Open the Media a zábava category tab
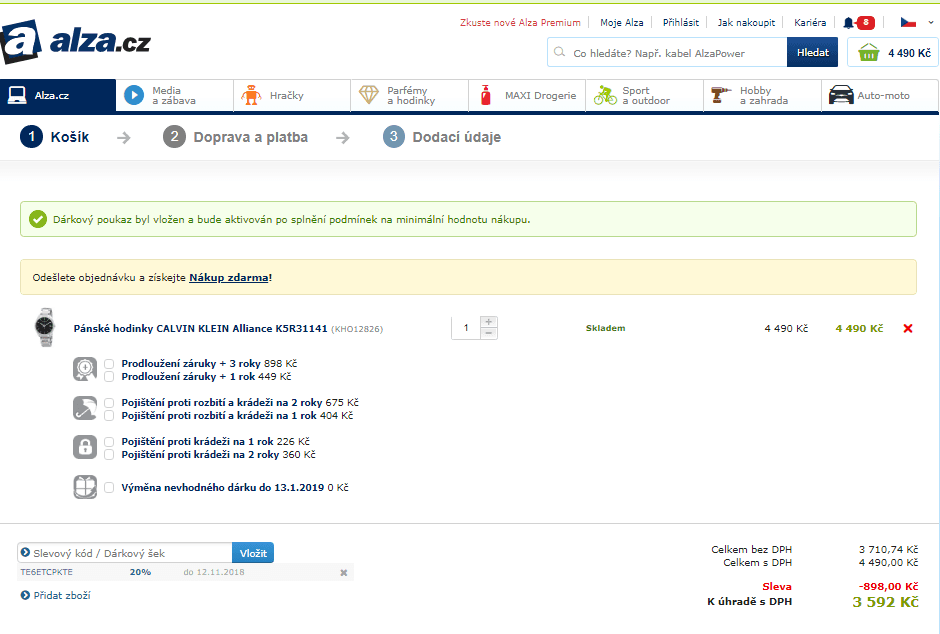Screen dimensions: 940x634 point(173,96)
